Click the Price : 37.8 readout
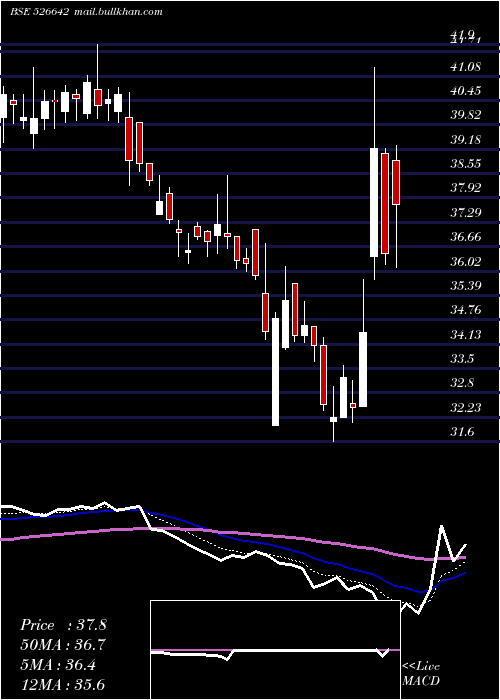Screen dimensions: 500x700 (x=63, y=625)
